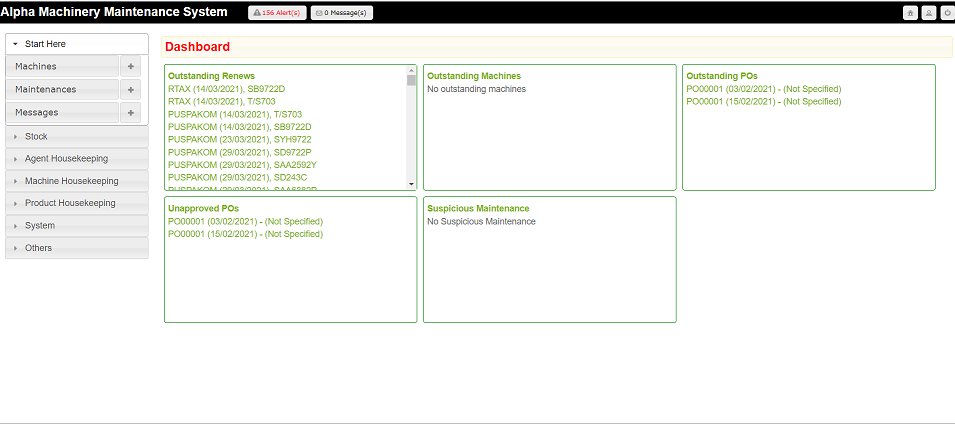Open PUSPAKOM (29/03/2021), SD9722P renew
This screenshot has height=426, width=955.
coord(239,152)
